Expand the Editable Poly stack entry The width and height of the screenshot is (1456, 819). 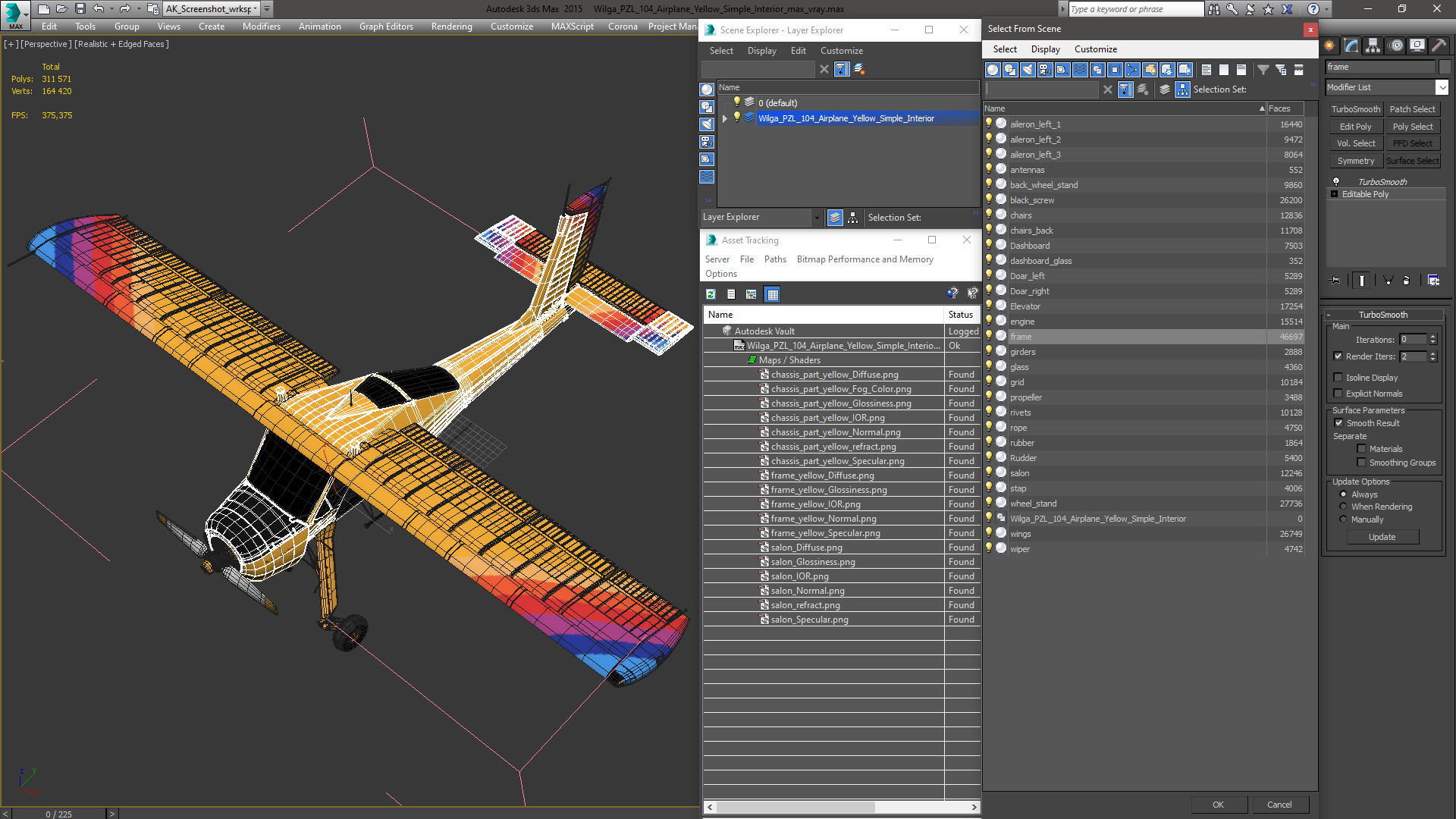(1334, 194)
